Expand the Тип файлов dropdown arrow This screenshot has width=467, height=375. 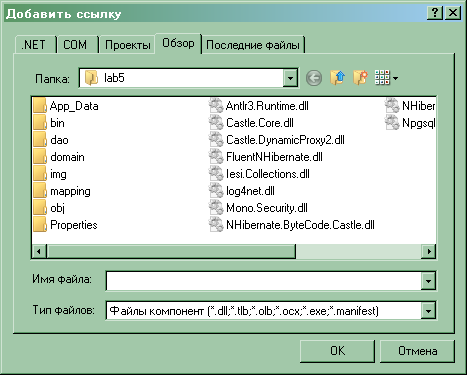click(428, 311)
